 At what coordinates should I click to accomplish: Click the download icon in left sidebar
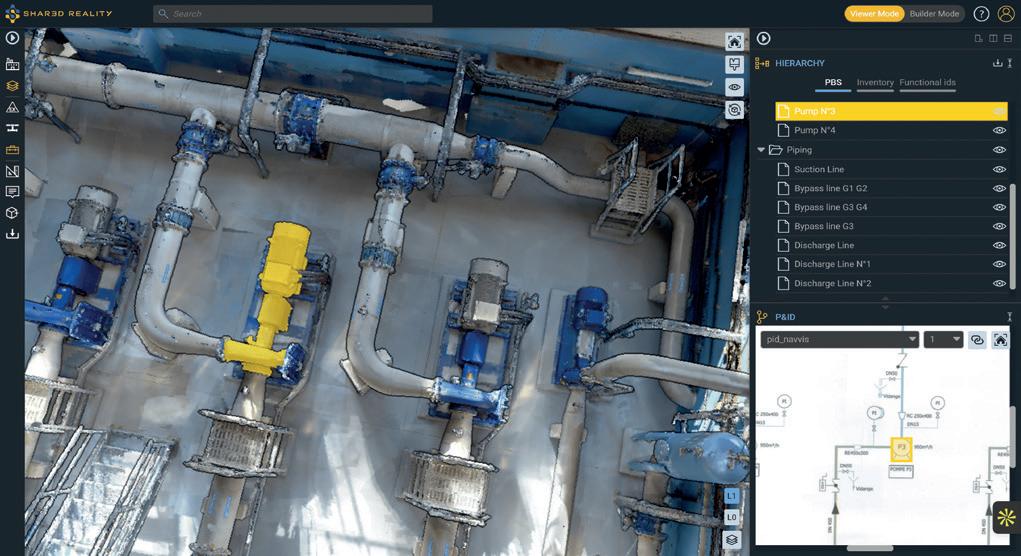click(x=12, y=234)
